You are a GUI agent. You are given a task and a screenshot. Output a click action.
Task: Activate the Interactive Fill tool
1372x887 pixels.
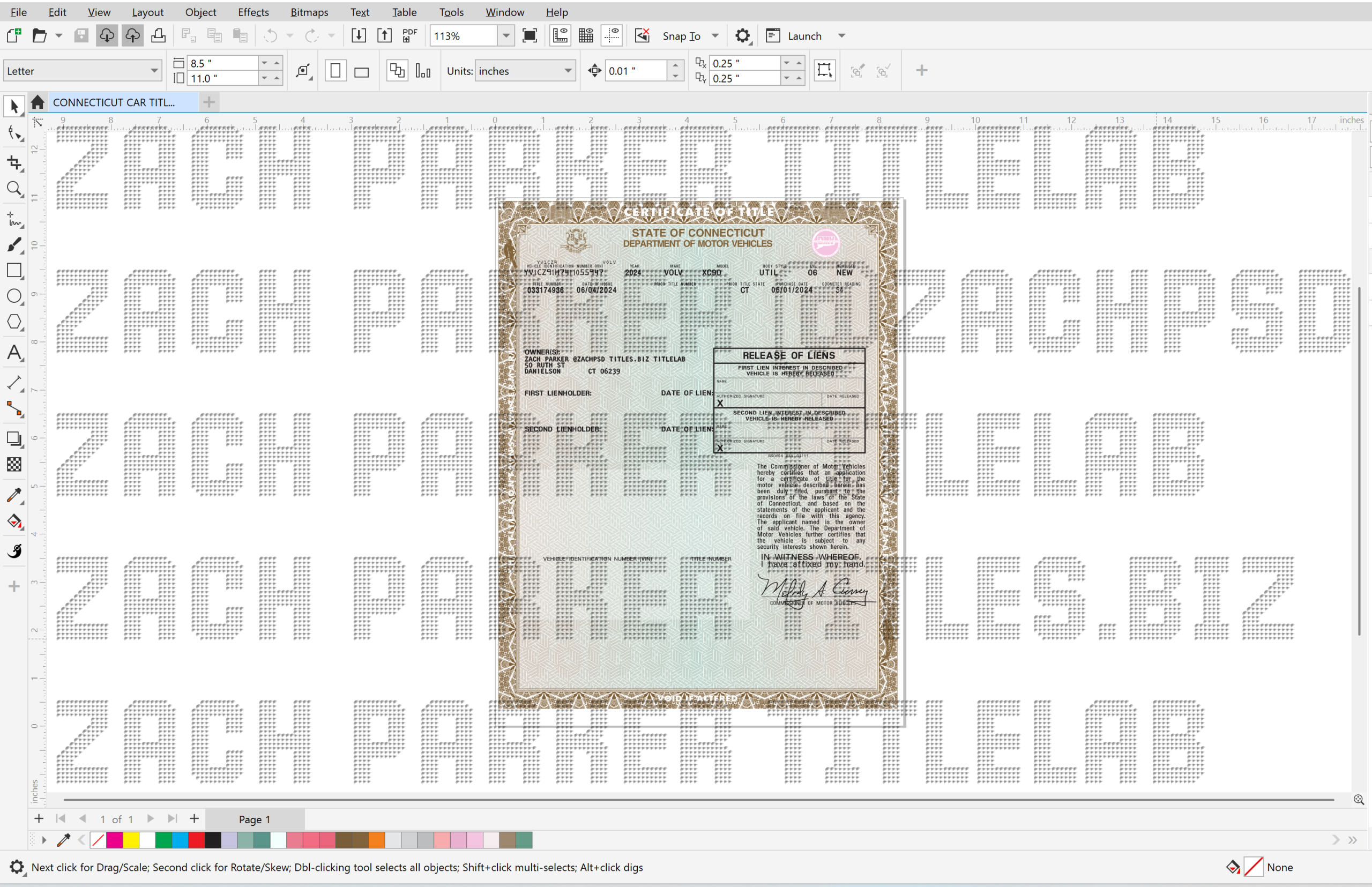coord(14,522)
